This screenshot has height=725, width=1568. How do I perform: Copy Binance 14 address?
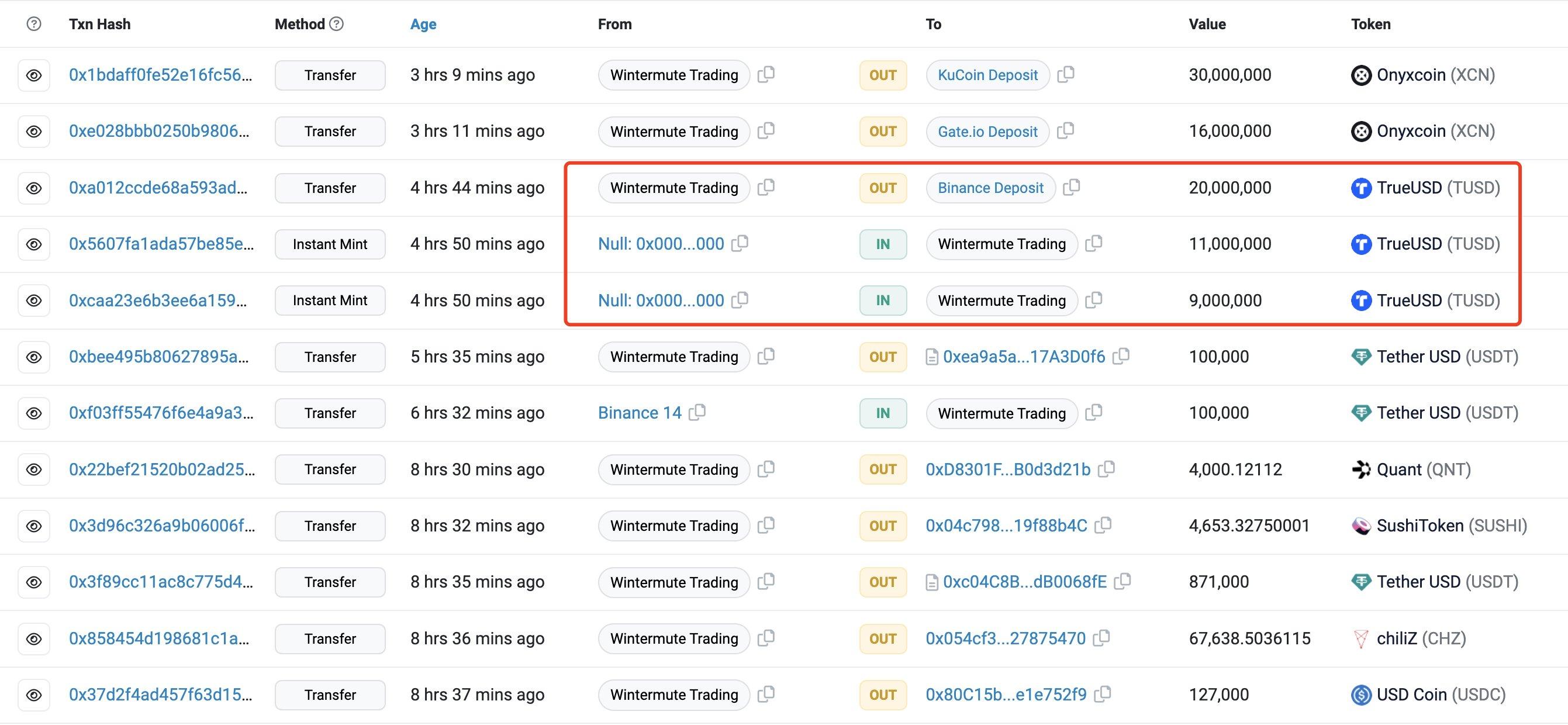pyautogui.click(x=697, y=412)
